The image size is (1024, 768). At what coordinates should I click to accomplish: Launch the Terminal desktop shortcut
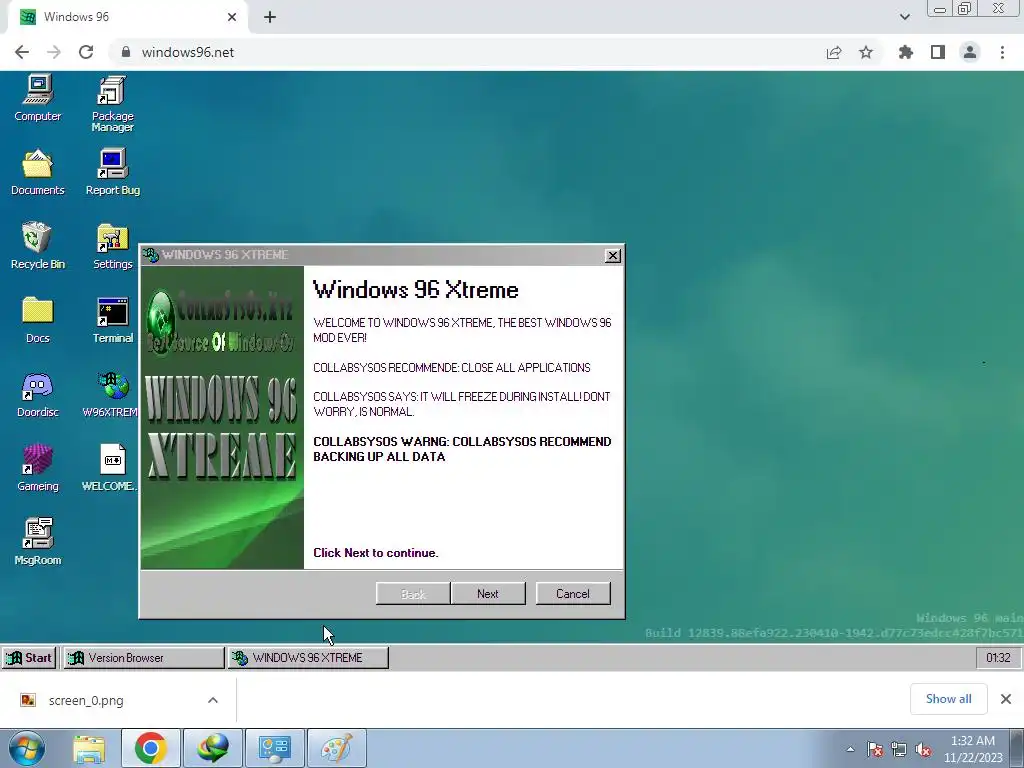(112, 320)
